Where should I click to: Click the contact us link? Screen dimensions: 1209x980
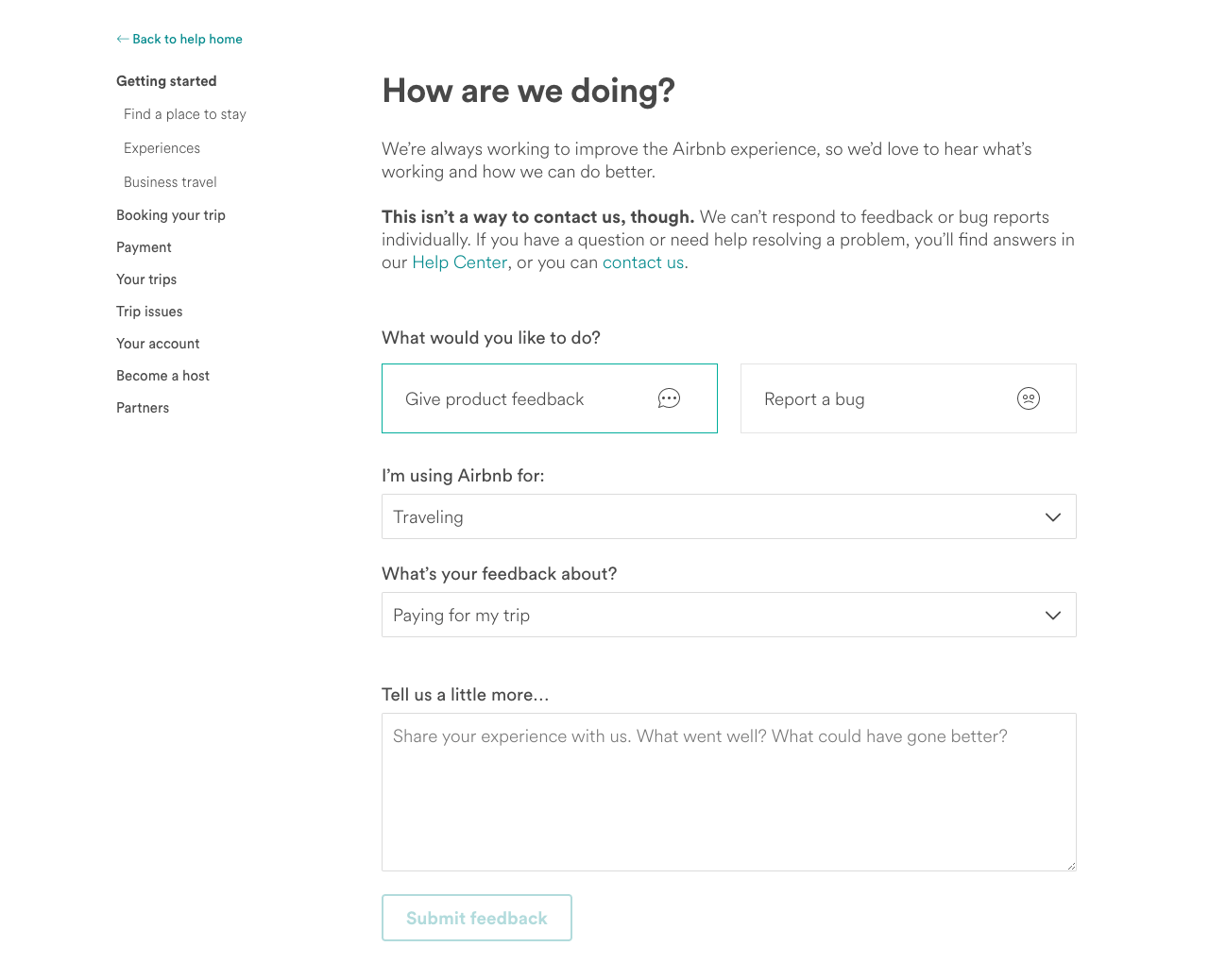click(x=643, y=262)
